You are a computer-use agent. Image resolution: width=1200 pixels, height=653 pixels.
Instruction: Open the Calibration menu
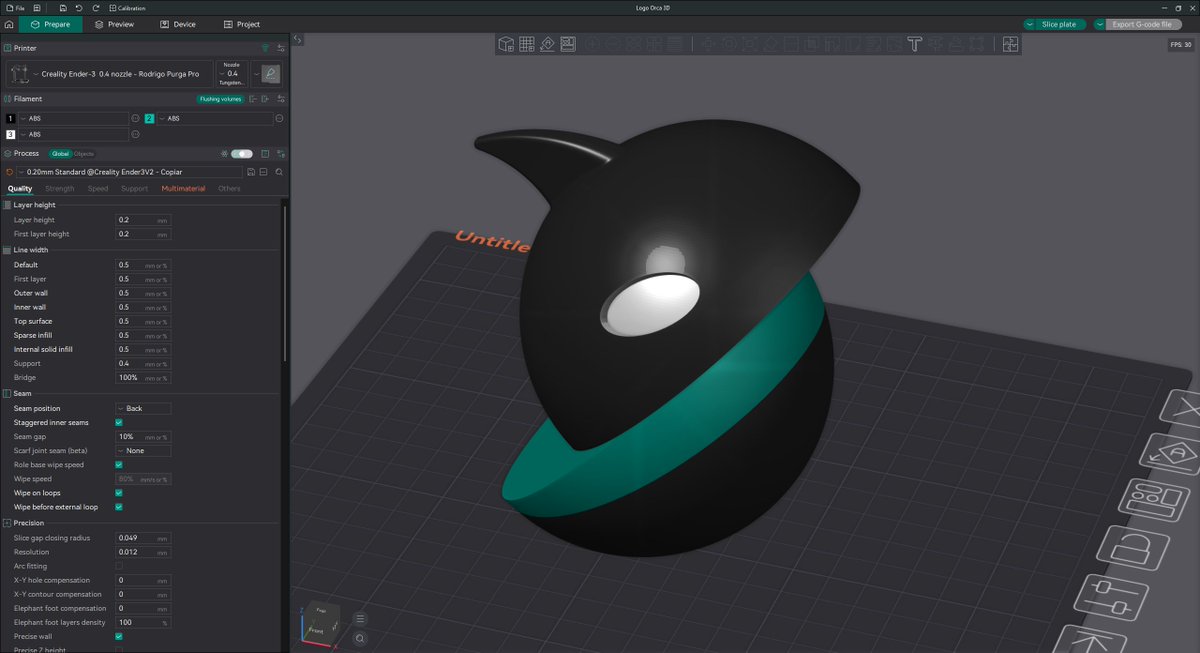tap(126, 7)
